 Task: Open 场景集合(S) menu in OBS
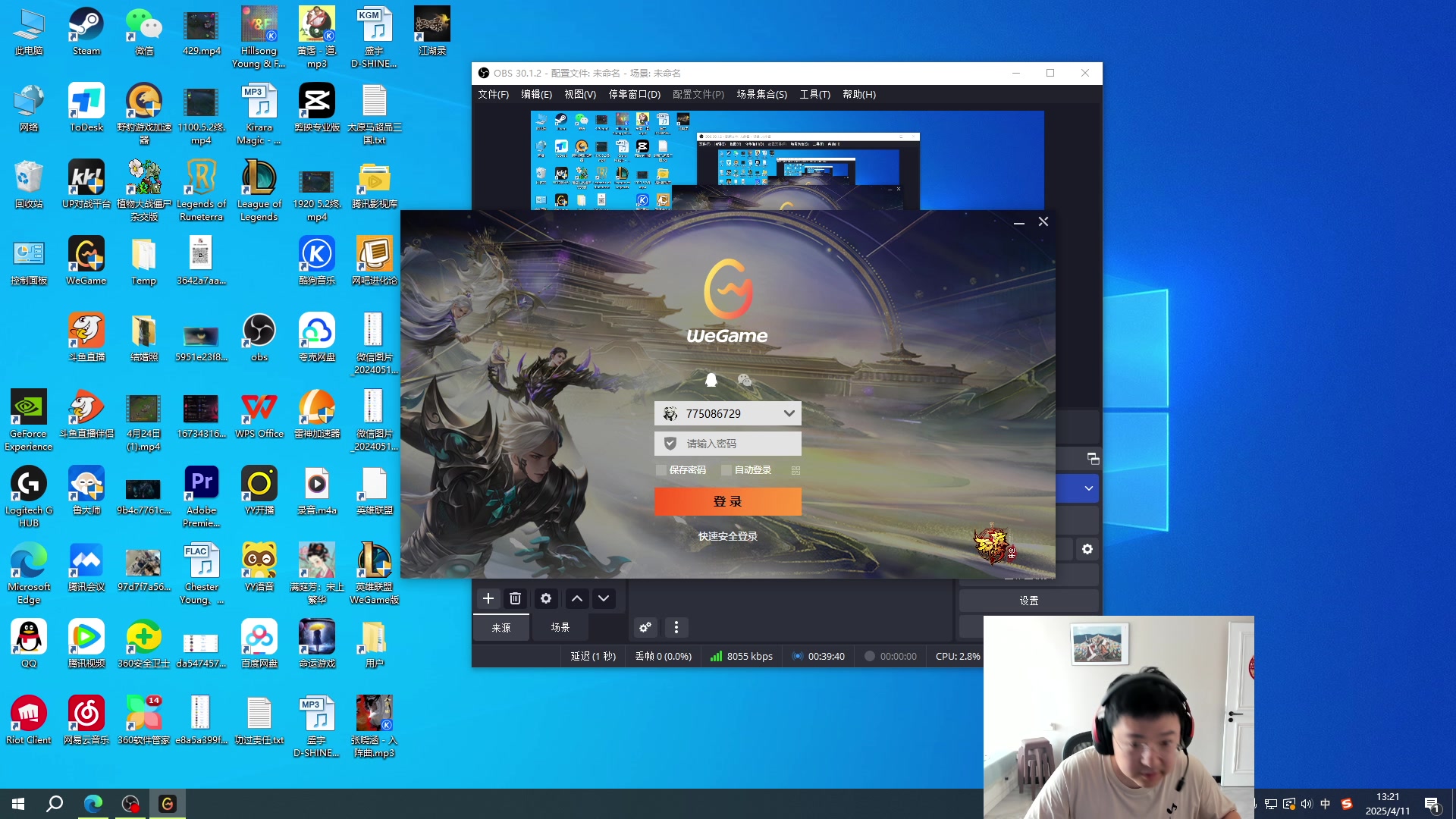point(762,94)
